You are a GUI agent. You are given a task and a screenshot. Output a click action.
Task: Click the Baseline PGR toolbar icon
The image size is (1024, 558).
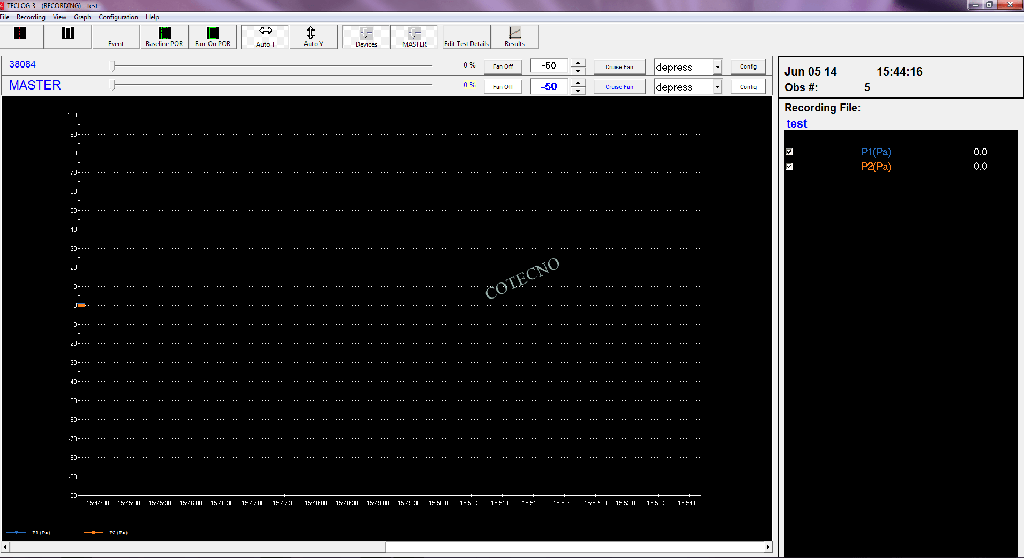(164, 36)
